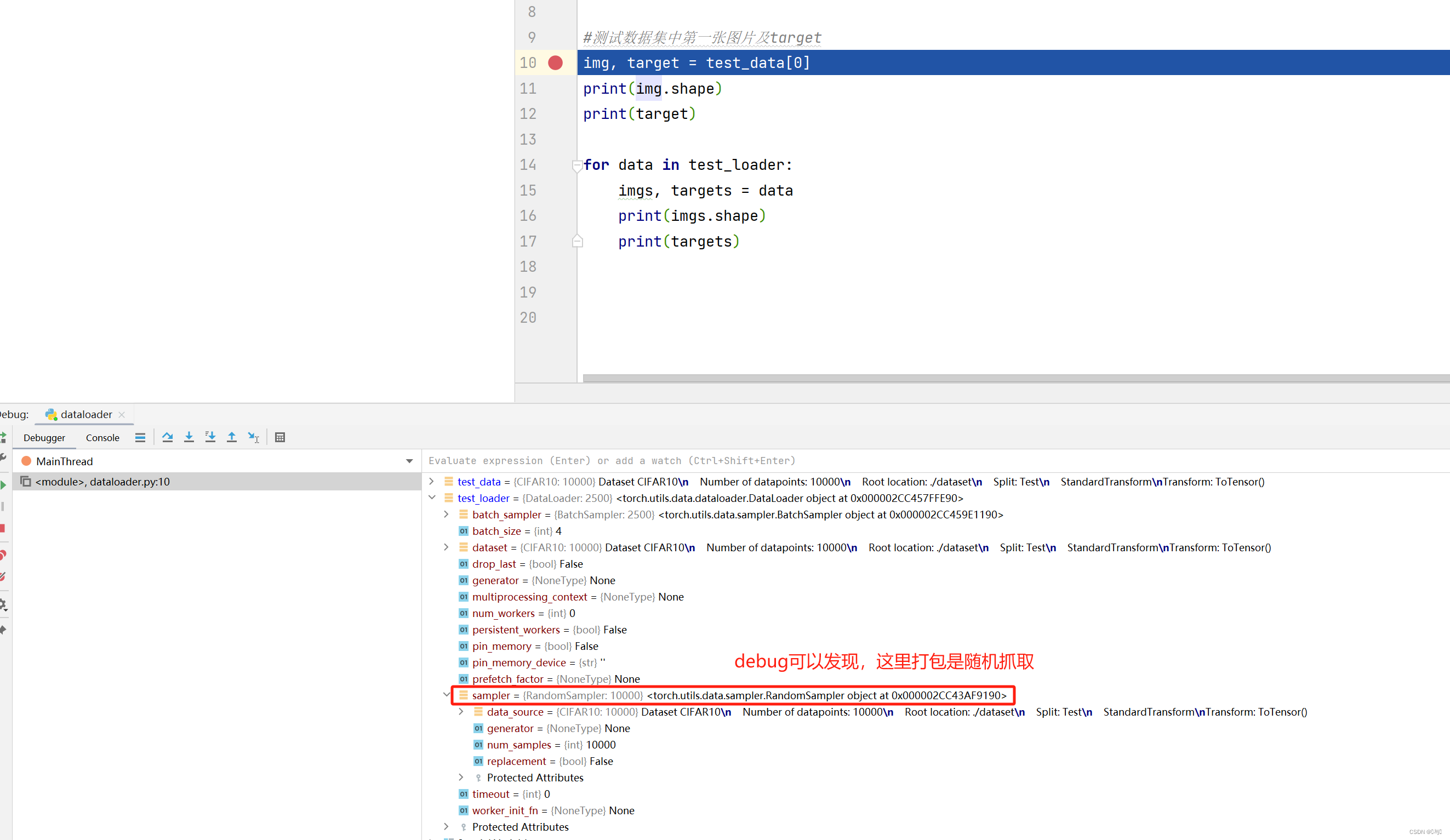This screenshot has width=1450, height=840.
Task: Select the Debugger tab
Action: (44, 437)
